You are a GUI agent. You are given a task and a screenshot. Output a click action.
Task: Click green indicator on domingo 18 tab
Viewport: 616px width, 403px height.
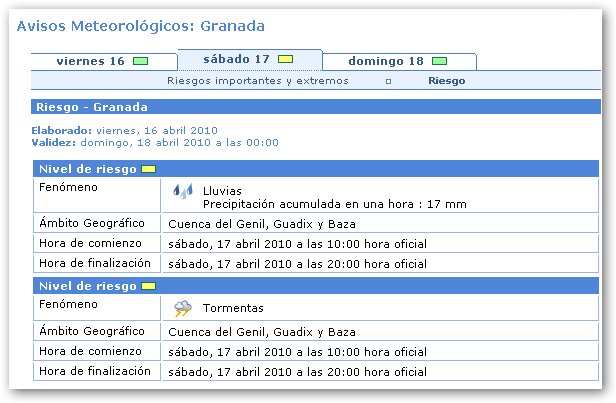click(x=440, y=61)
